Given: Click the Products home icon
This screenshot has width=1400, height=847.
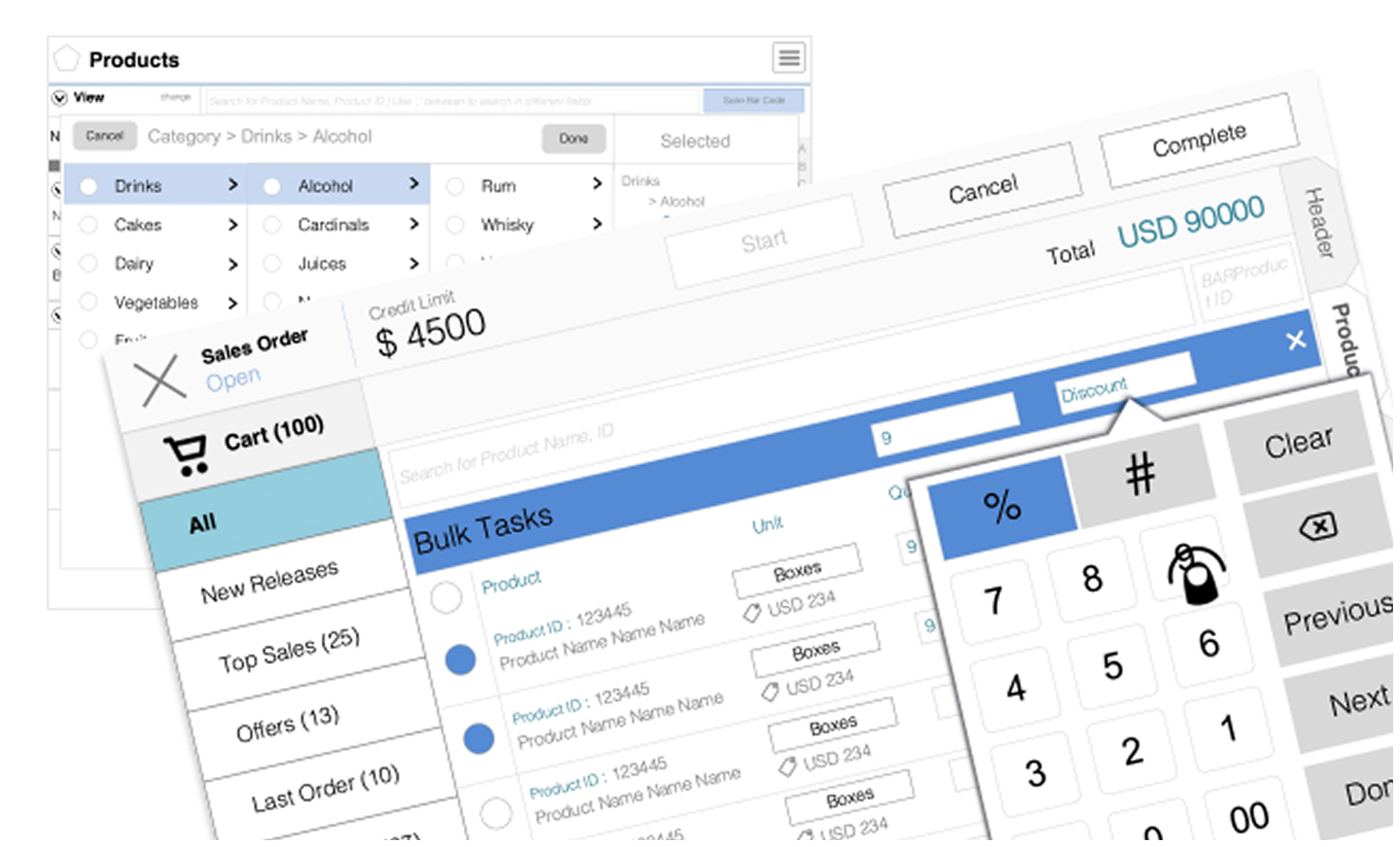Looking at the screenshot, I should pyautogui.click(x=67, y=57).
